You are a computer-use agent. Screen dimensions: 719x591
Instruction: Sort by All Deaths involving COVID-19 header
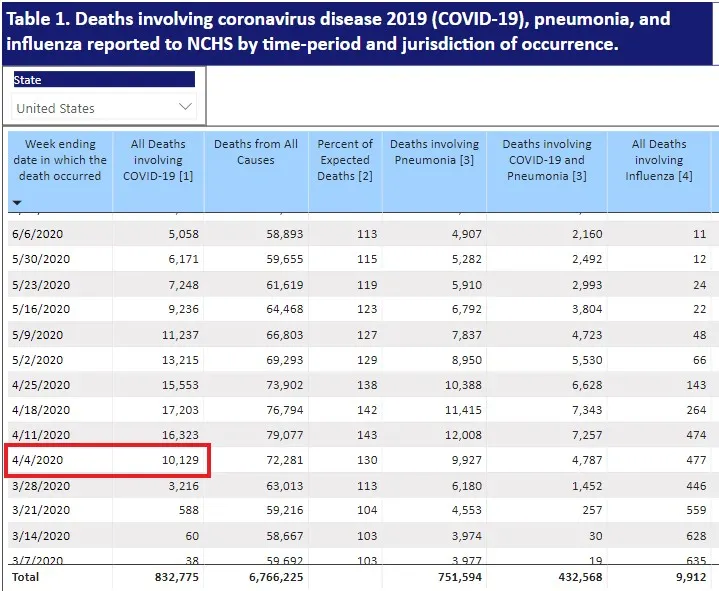coord(158,160)
